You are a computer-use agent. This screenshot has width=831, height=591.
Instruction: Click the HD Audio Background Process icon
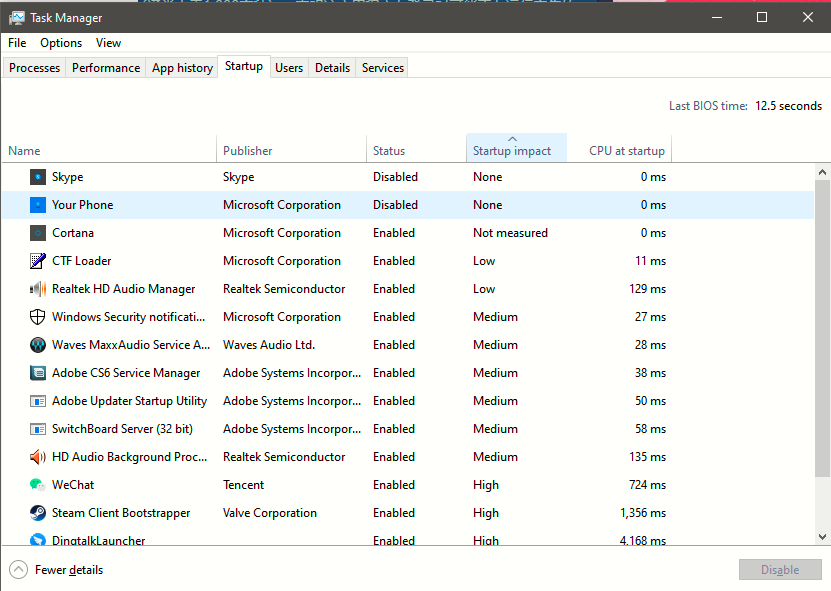[x=38, y=457]
